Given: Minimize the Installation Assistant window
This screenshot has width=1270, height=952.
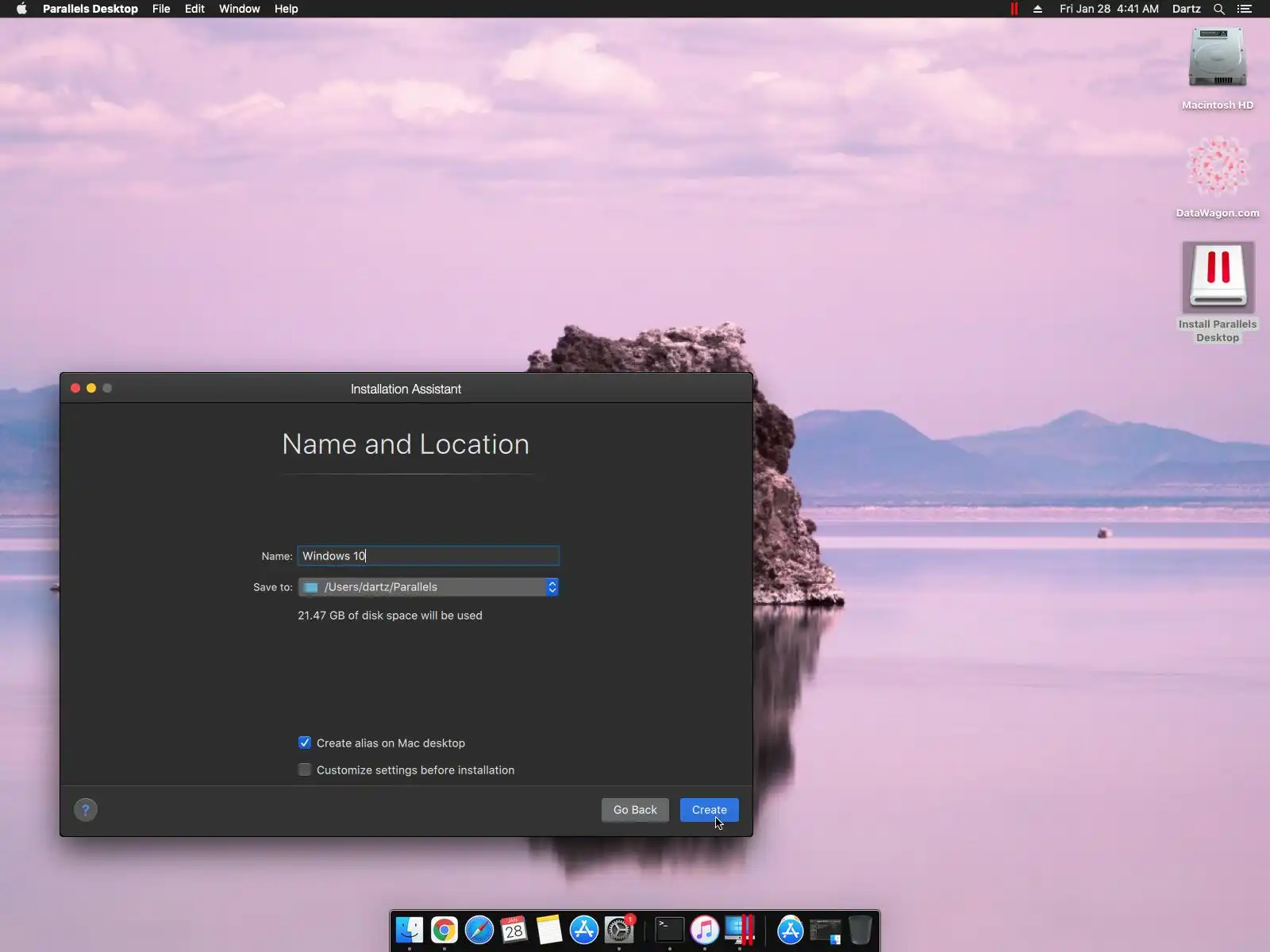Looking at the screenshot, I should click(x=91, y=388).
